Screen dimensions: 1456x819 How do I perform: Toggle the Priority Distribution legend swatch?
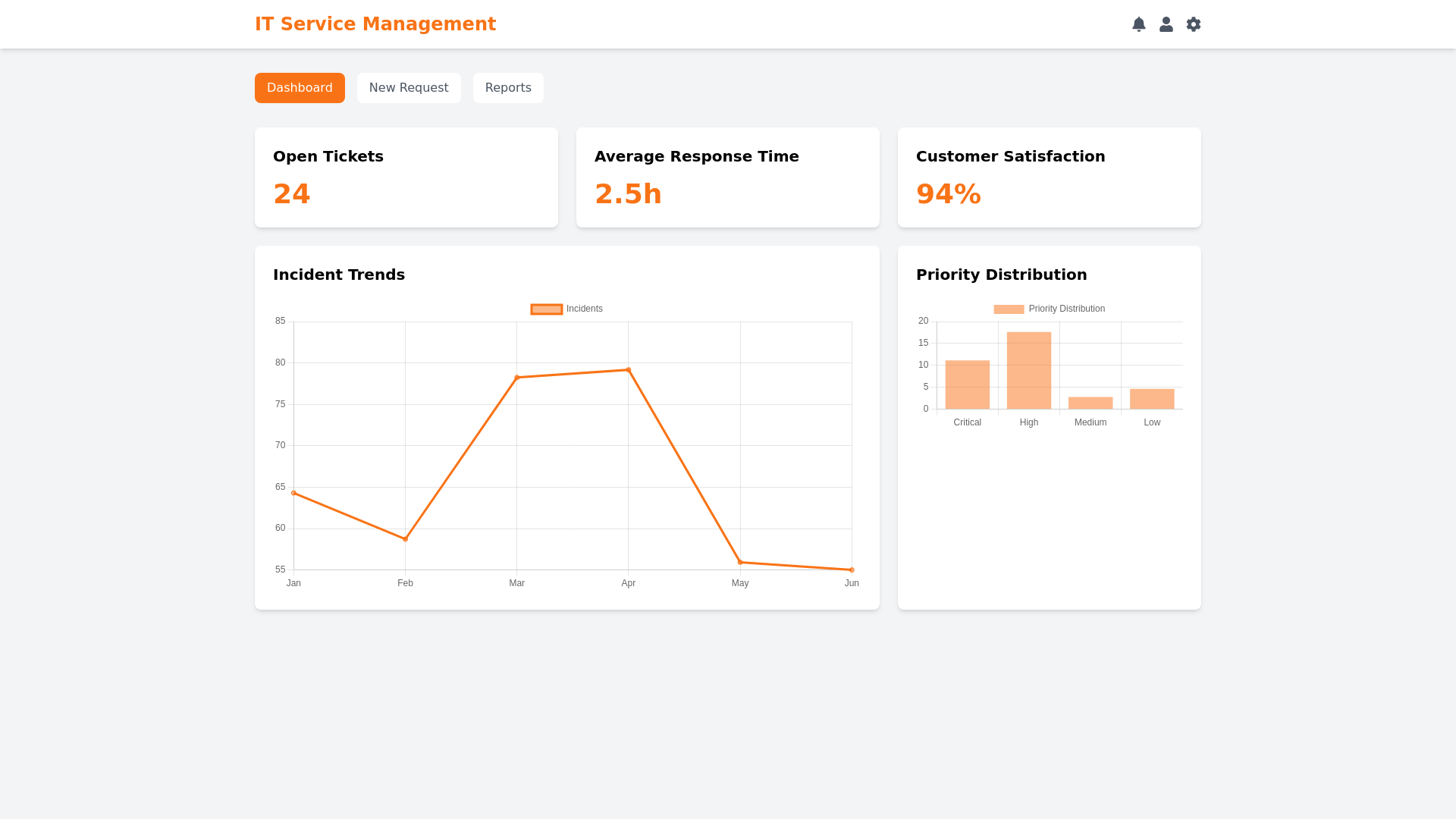pyautogui.click(x=1009, y=309)
